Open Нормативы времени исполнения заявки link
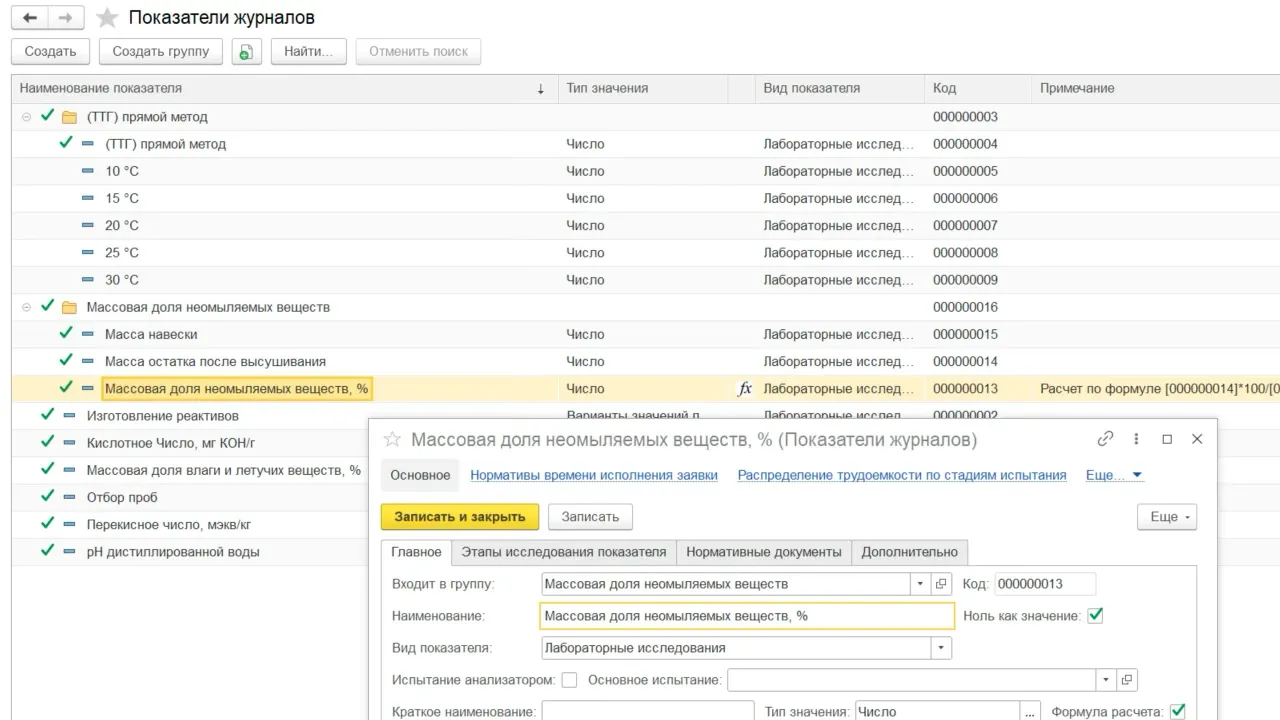Viewport: 1280px width, 720px height. tap(594, 475)
